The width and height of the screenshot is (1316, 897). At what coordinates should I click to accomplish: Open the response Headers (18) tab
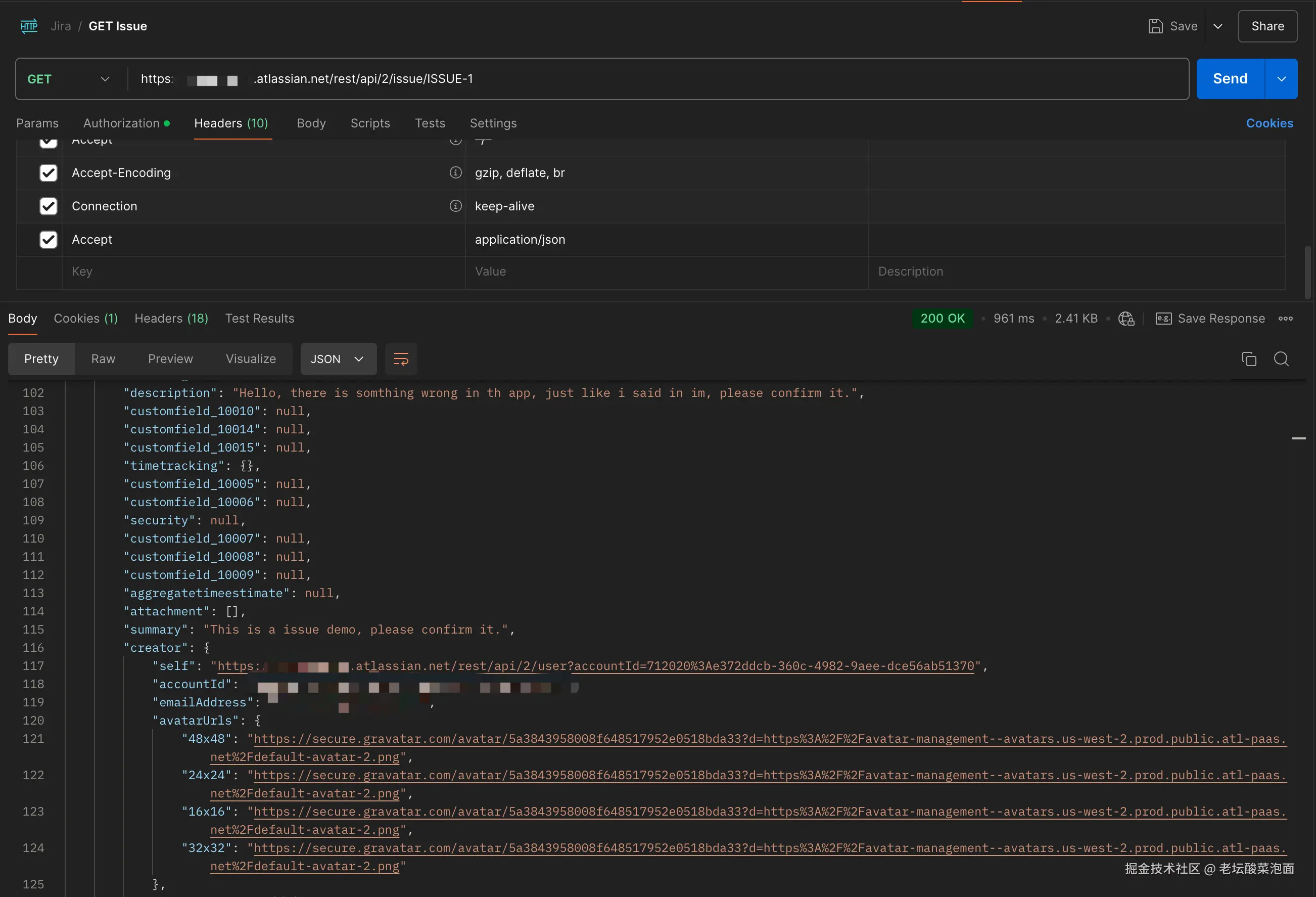click(171, 319)
